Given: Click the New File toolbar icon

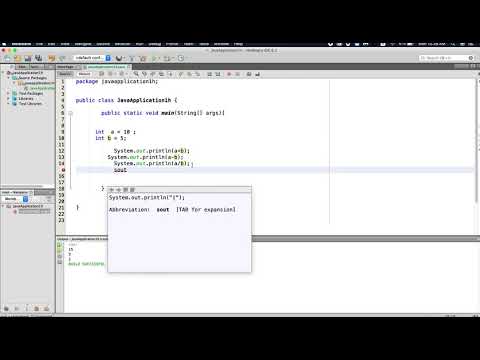Looking at the screenshot, I should [7, 58].
